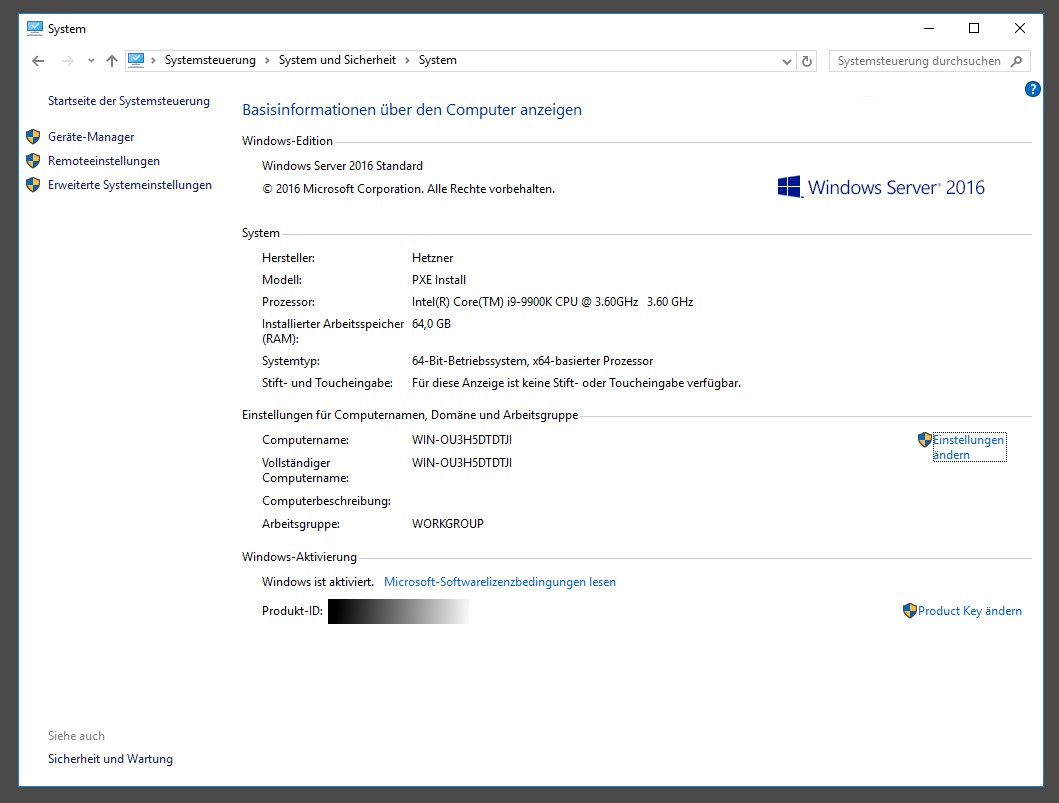Open the address bar history dropdown

pos(787,61)
